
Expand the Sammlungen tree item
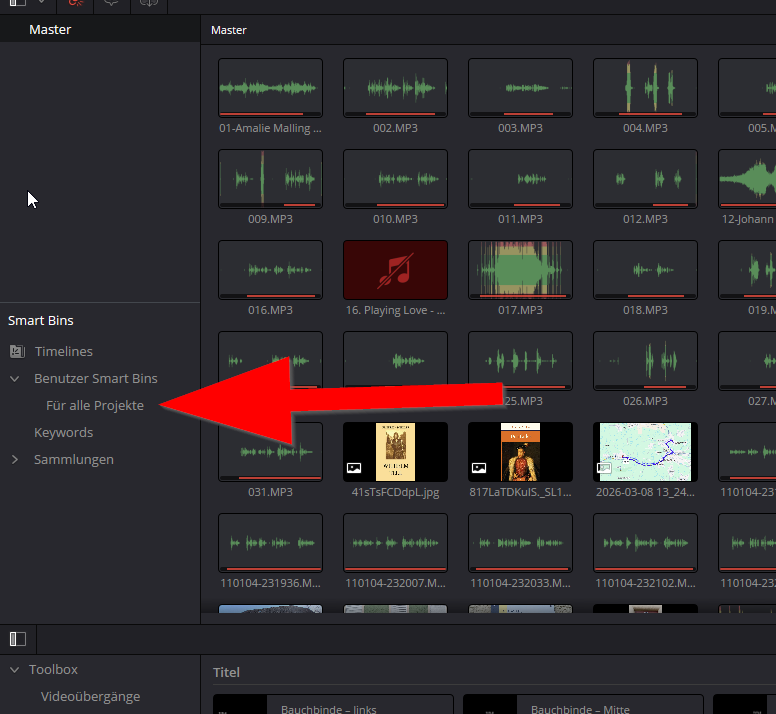pos(15,460)
